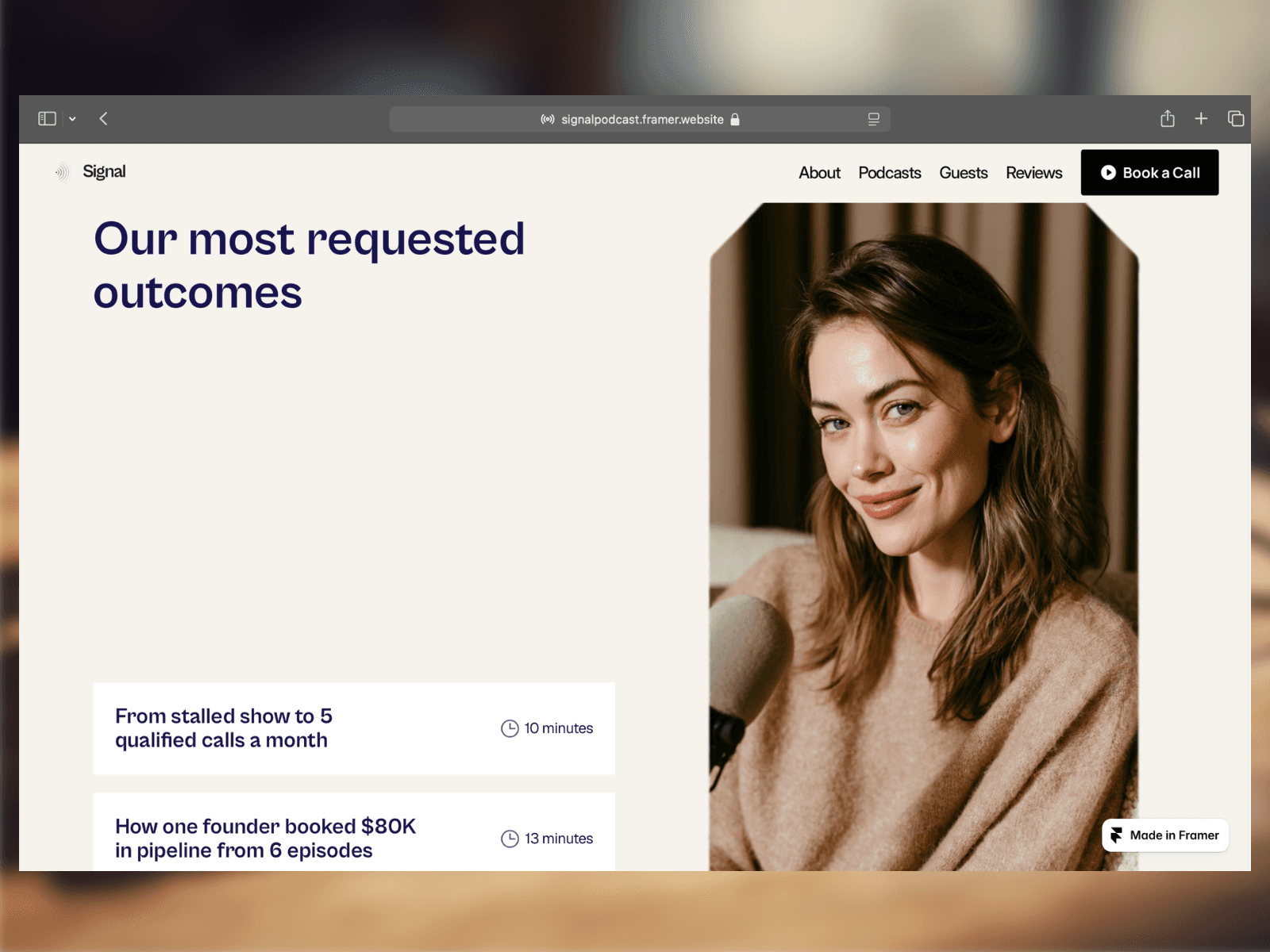Image resolution: width=1270 pixels, height=952 pixels.
Task: Open the stalled show 10 minutes card
Action: (x=354, y=728)
